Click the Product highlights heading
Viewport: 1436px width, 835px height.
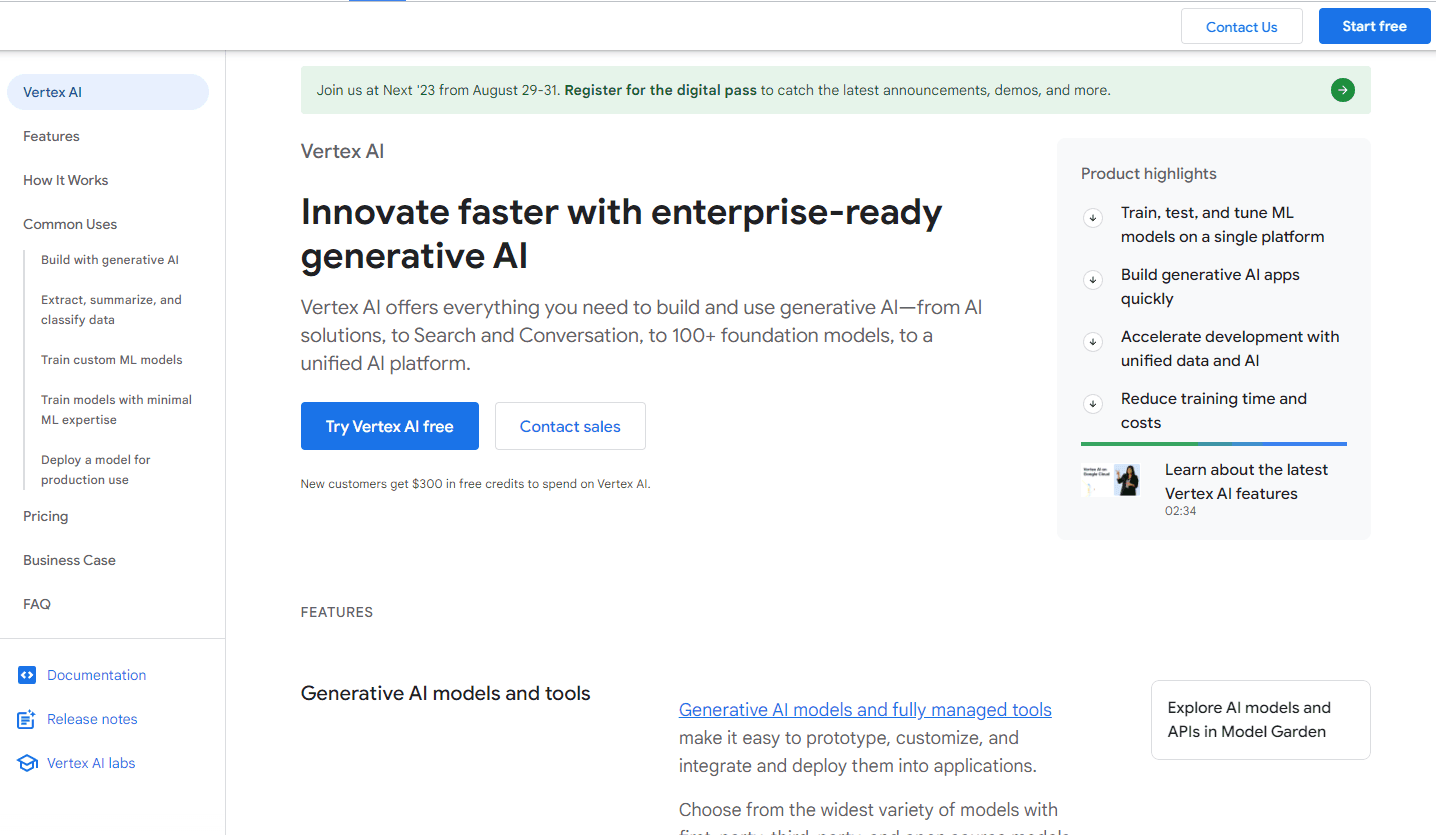(1149, 174)
